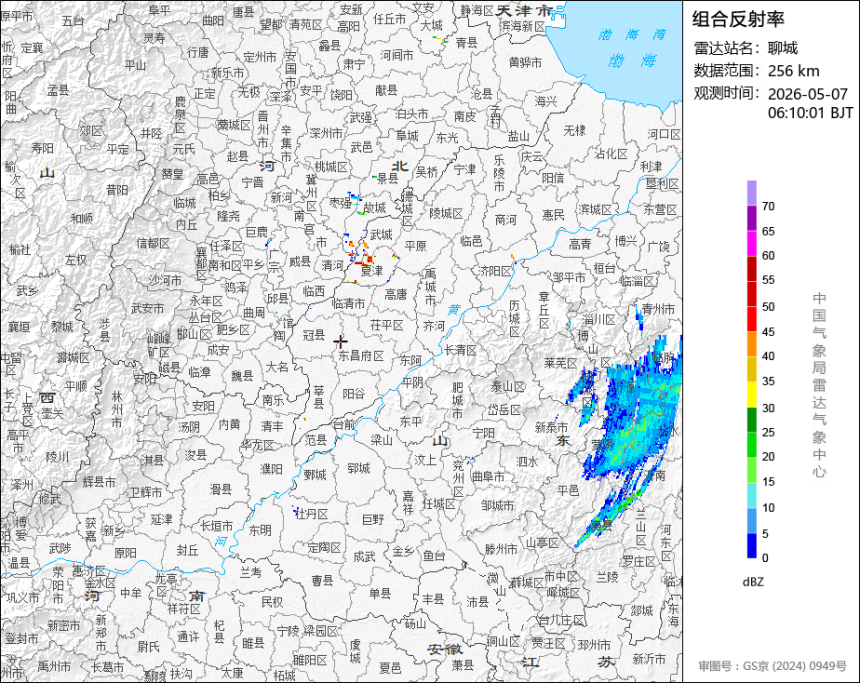
Task: Click the 卫辉市 map label
Action: 146,492
